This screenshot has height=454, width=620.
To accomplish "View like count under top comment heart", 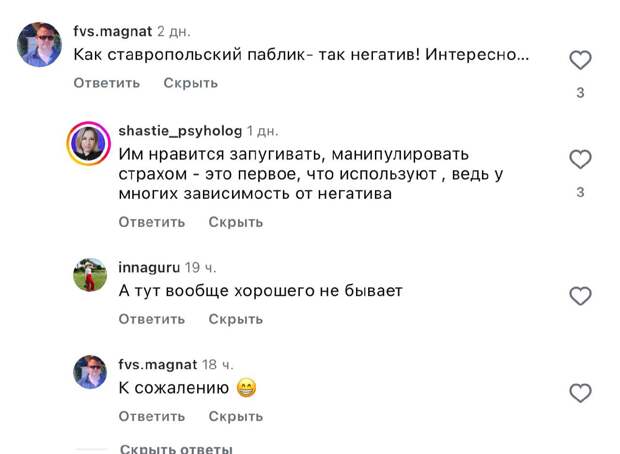I will coord(580,93).
